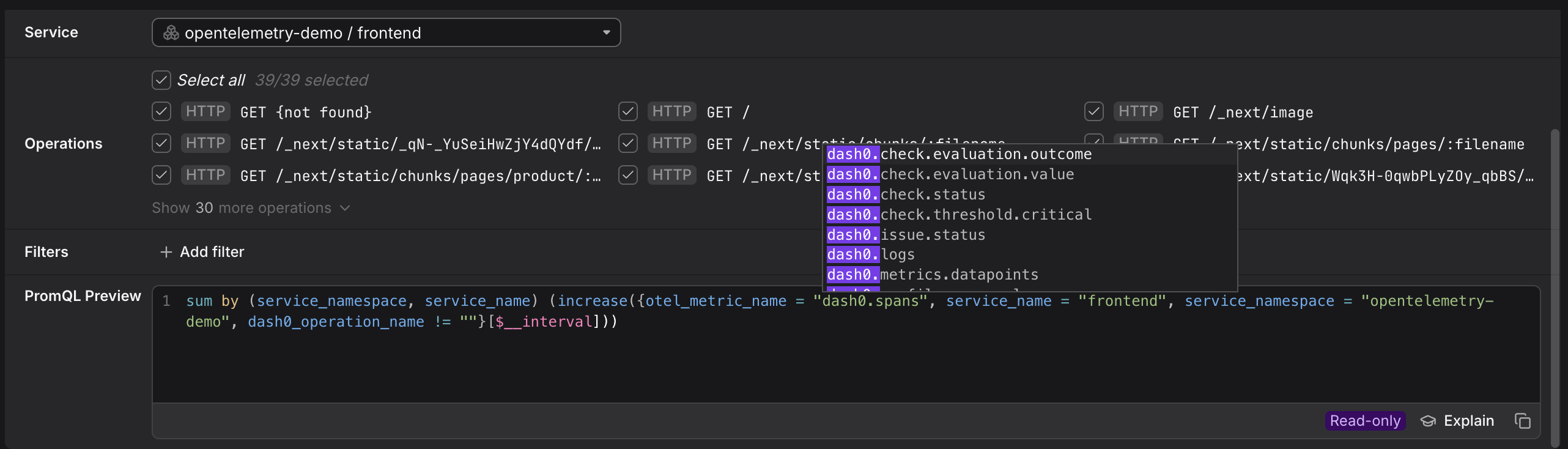Expand Show 30 more operations
This screenshot has height=449, width=1568.
[x=251, y=208]
